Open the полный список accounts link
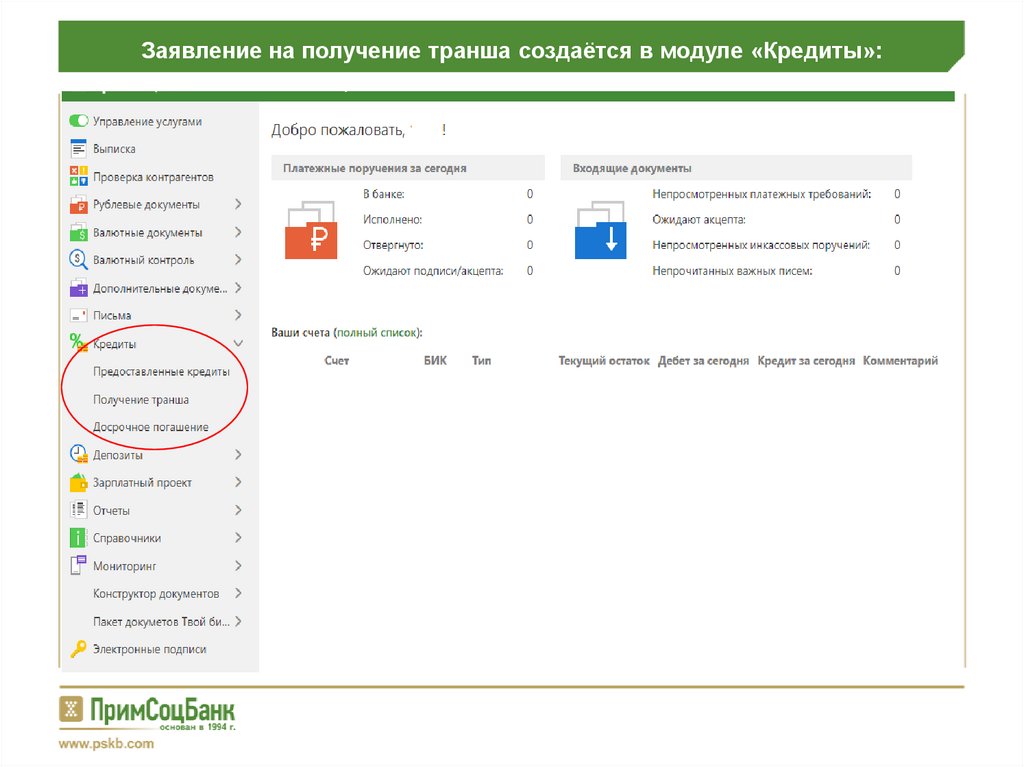1024x767 pixels. tap(376, 331)
